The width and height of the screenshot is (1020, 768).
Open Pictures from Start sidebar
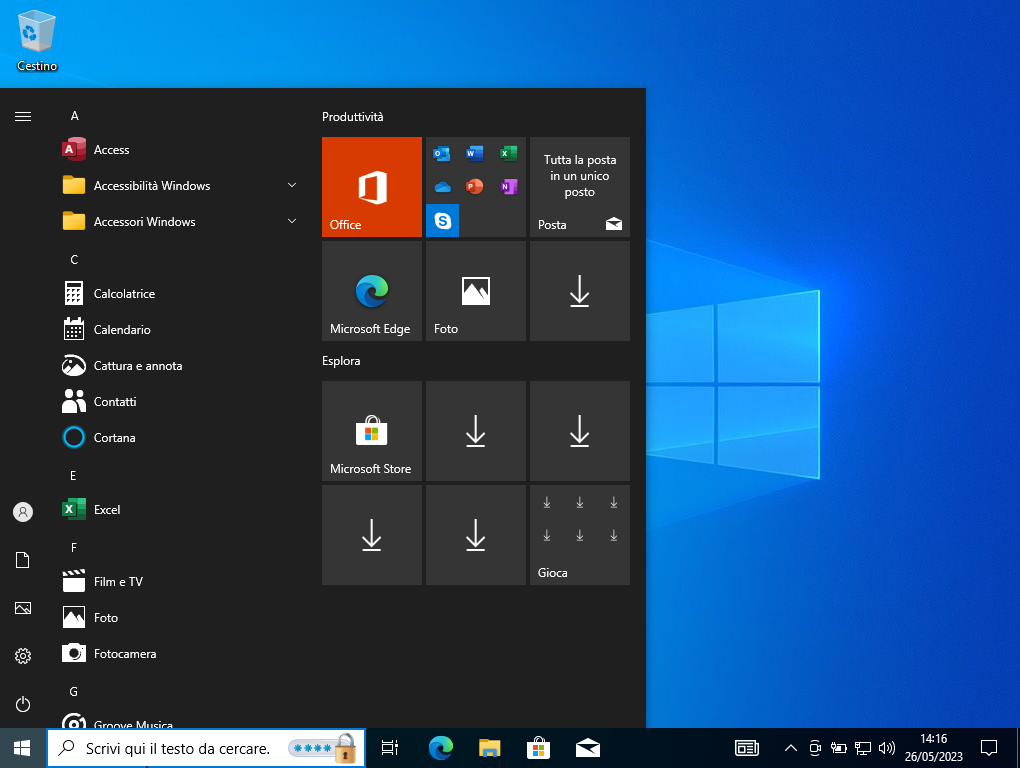23,608
